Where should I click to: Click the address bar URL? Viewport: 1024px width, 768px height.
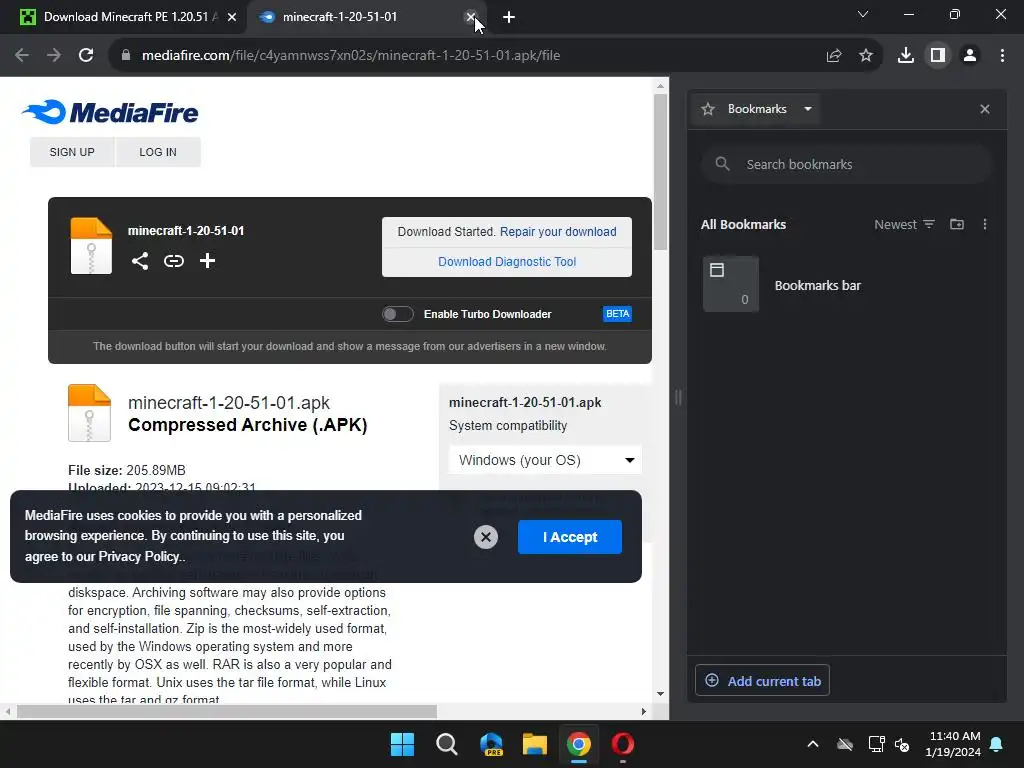351,56
